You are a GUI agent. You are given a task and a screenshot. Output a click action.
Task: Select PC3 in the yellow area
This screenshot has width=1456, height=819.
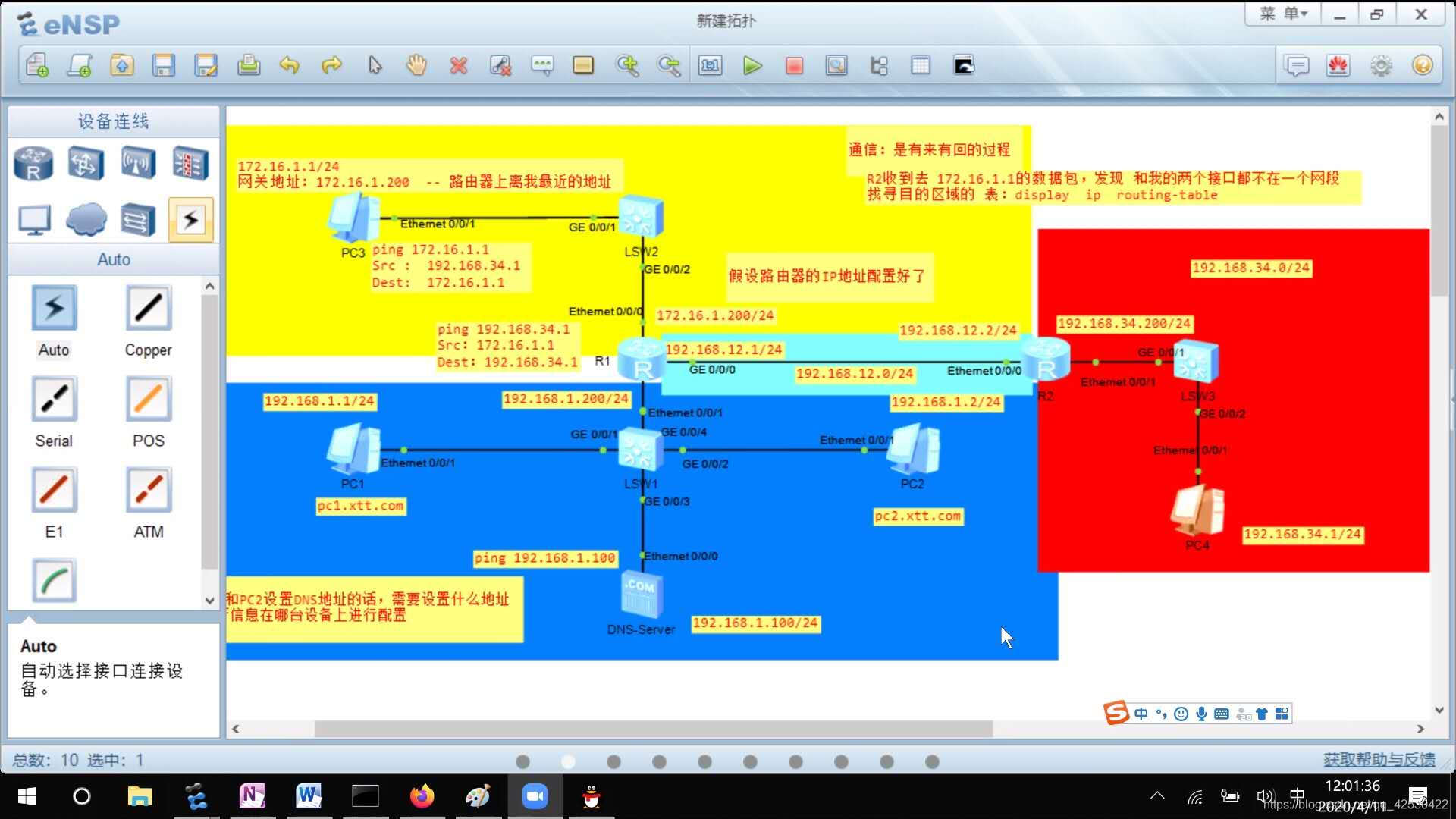[x=353, y=218]
